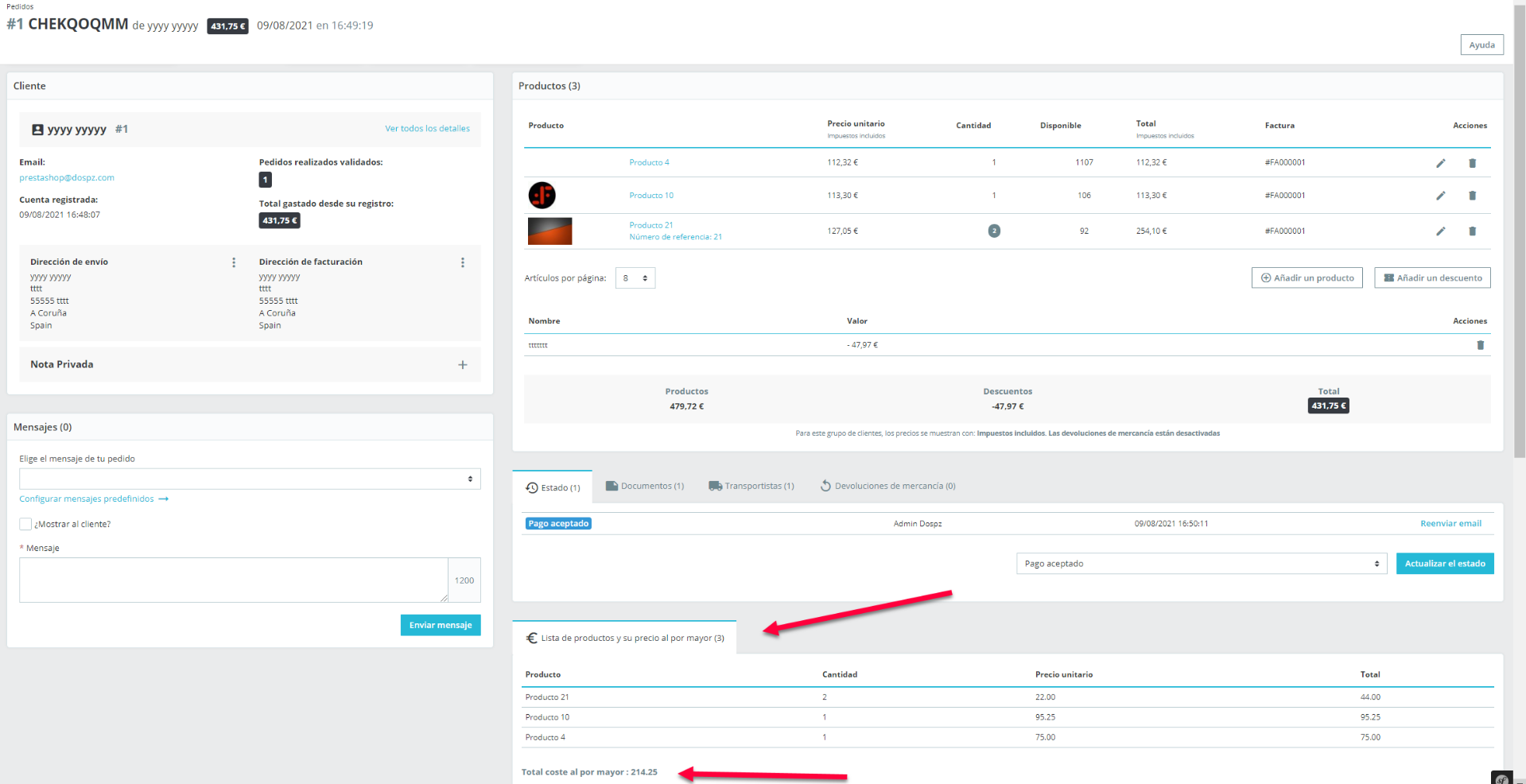The width and height of the screenshot is (1526, 784).
Task: Click the edit pencil for Producto 21
Action: pos(1440,231)
